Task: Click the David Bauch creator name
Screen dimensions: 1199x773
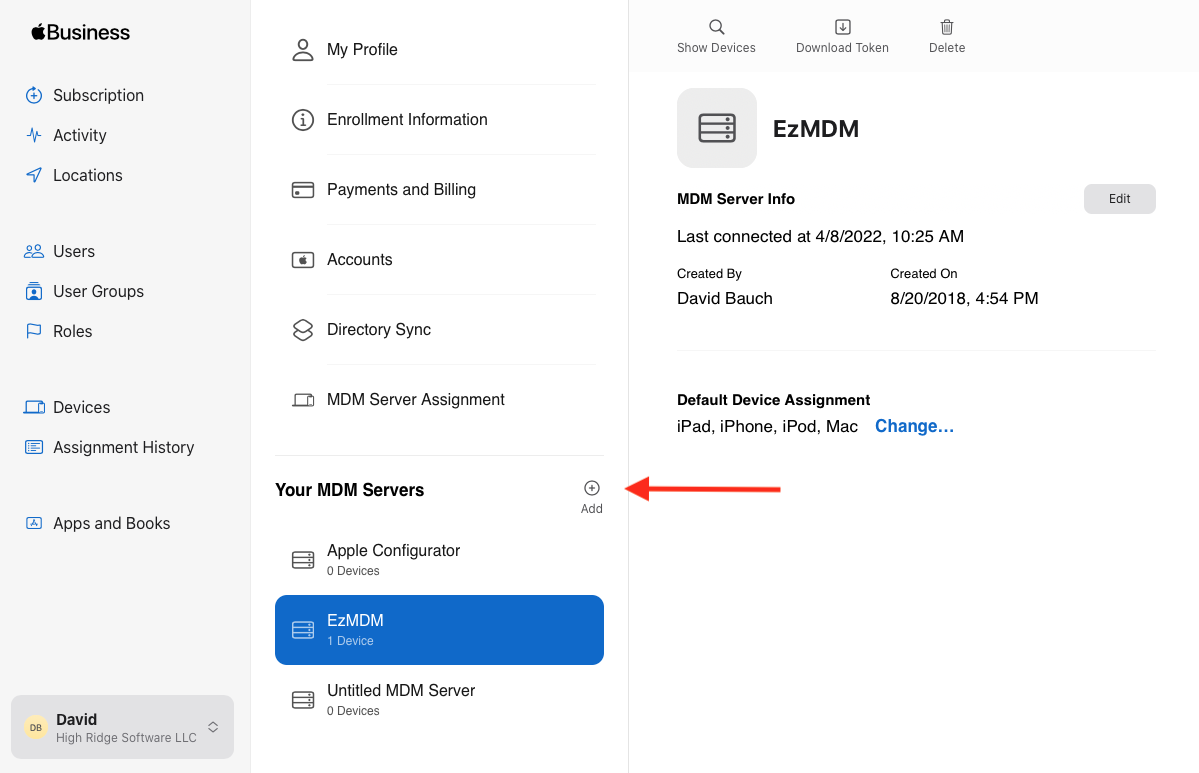Action: pyautogui.click(x=724, y=299)
